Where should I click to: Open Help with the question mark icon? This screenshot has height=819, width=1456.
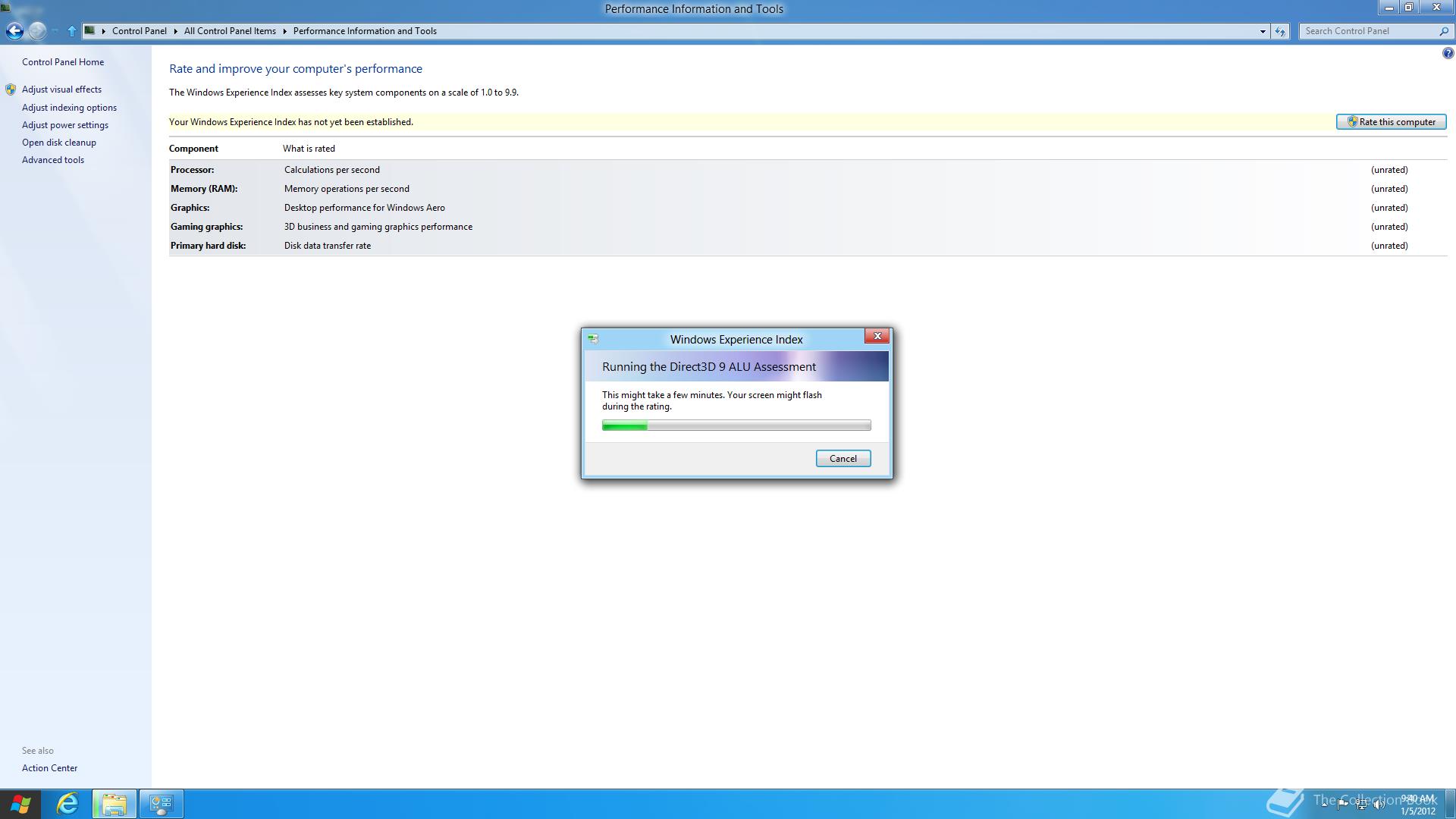tap(1448, 53)
